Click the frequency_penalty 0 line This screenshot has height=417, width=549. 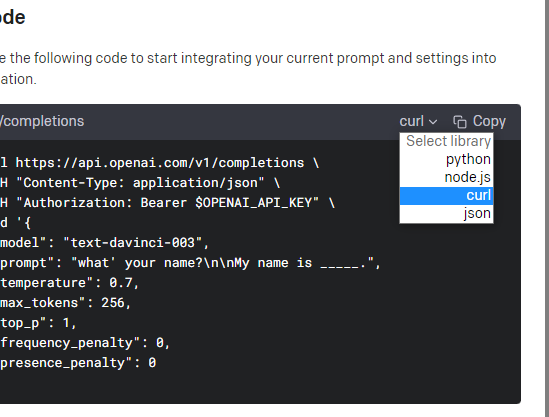coord(85,343)
